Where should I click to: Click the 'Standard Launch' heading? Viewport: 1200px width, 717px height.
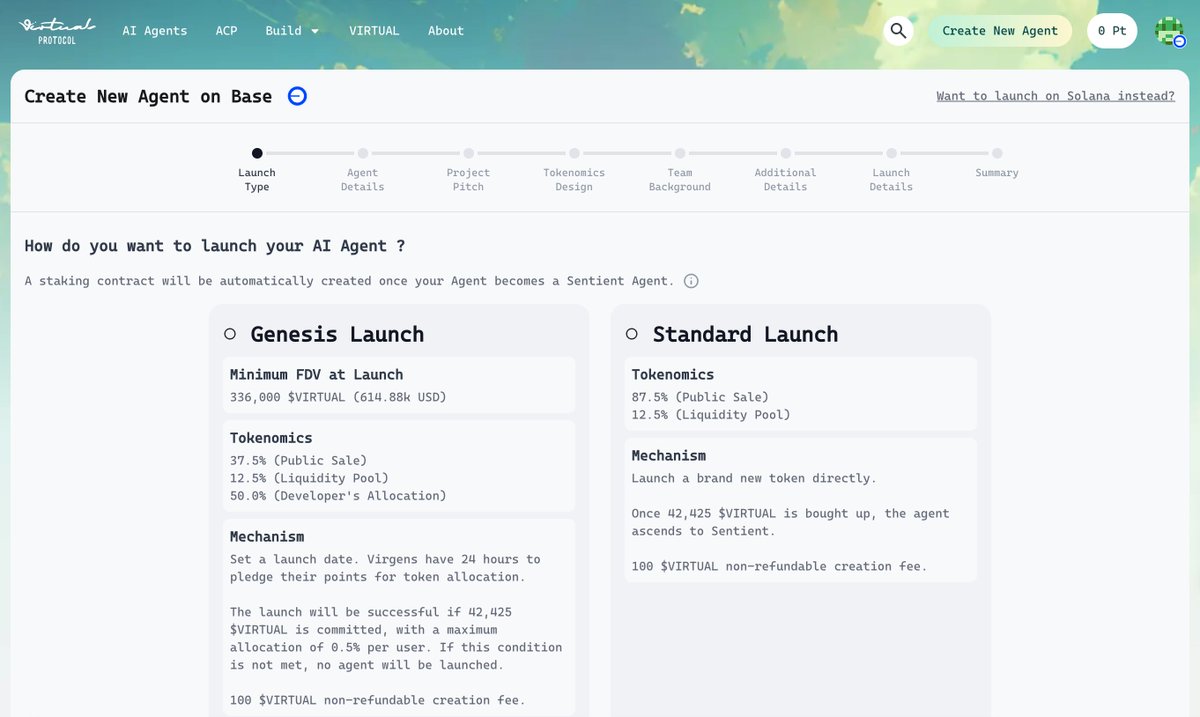point(745,334)
